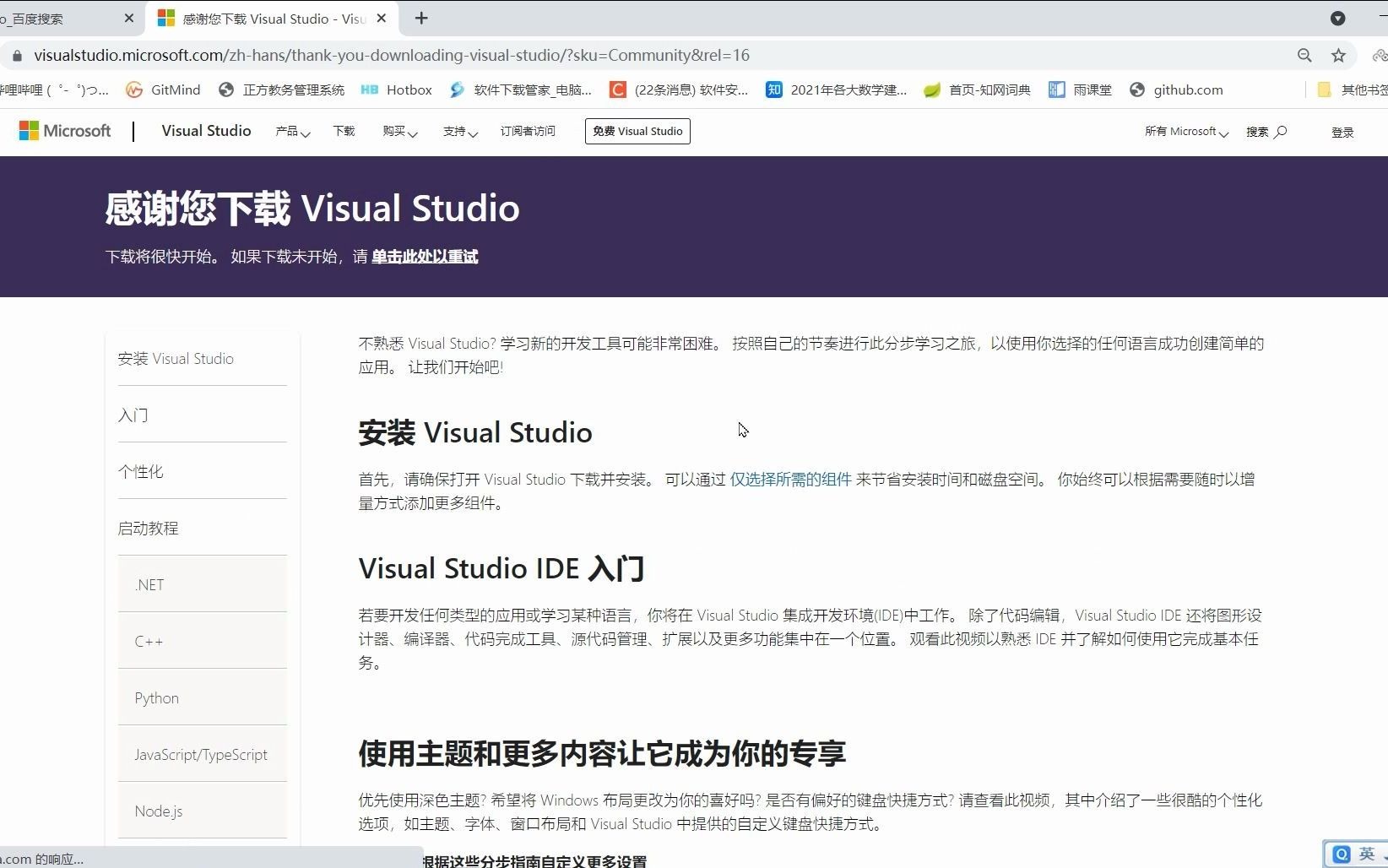Select 入门 in sidebar

[203, 415]
